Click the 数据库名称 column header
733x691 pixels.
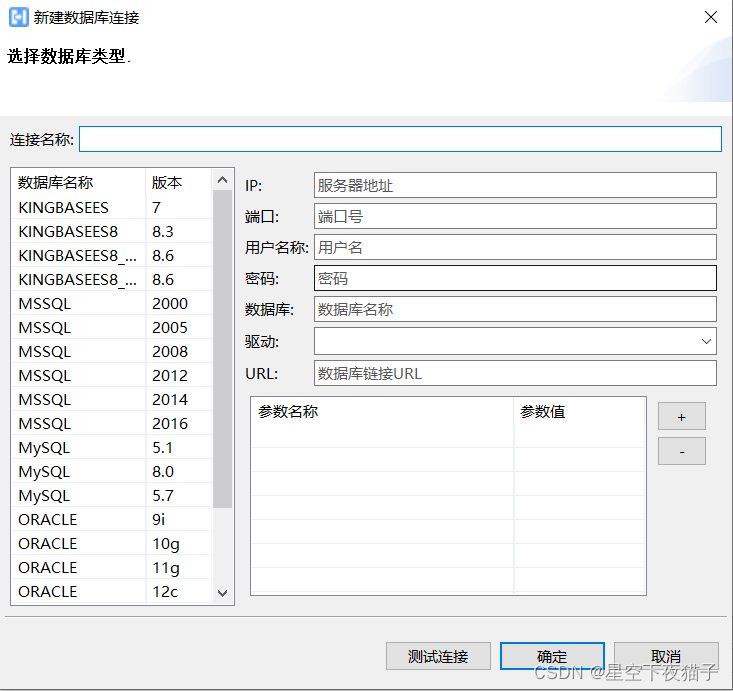click(x=79, y=182)
